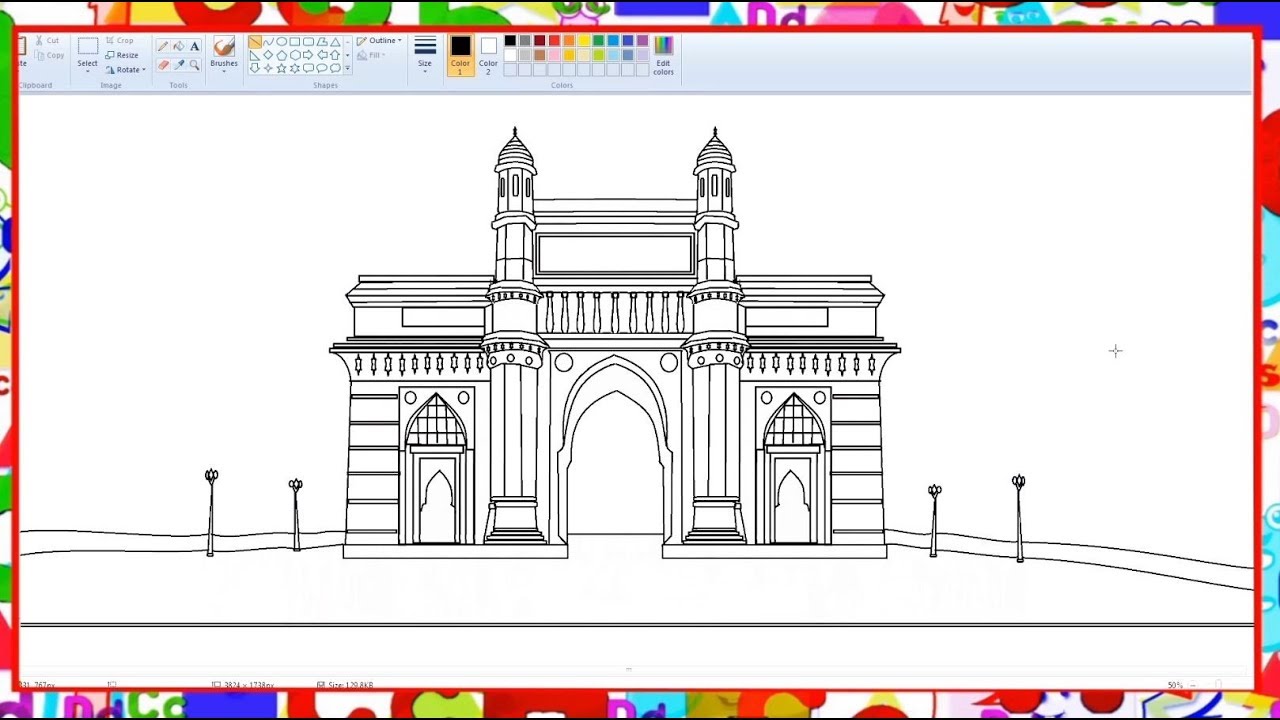Image resolution: width=1280 pixels, height=720 pixels.
Task: Select the Pencil tool
Action: coord(163,46)
